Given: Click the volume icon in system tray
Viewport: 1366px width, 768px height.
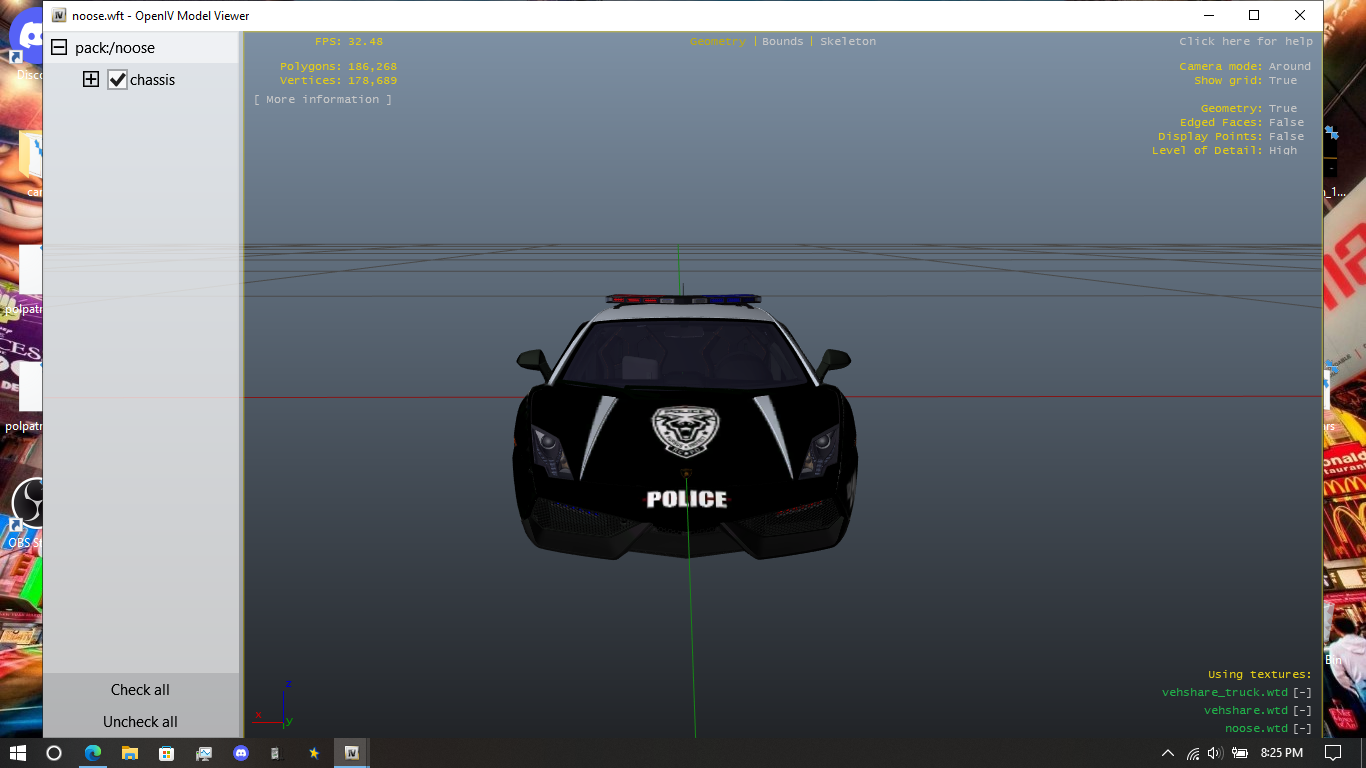Looking at the screenshot, I should coord(1215,753).
